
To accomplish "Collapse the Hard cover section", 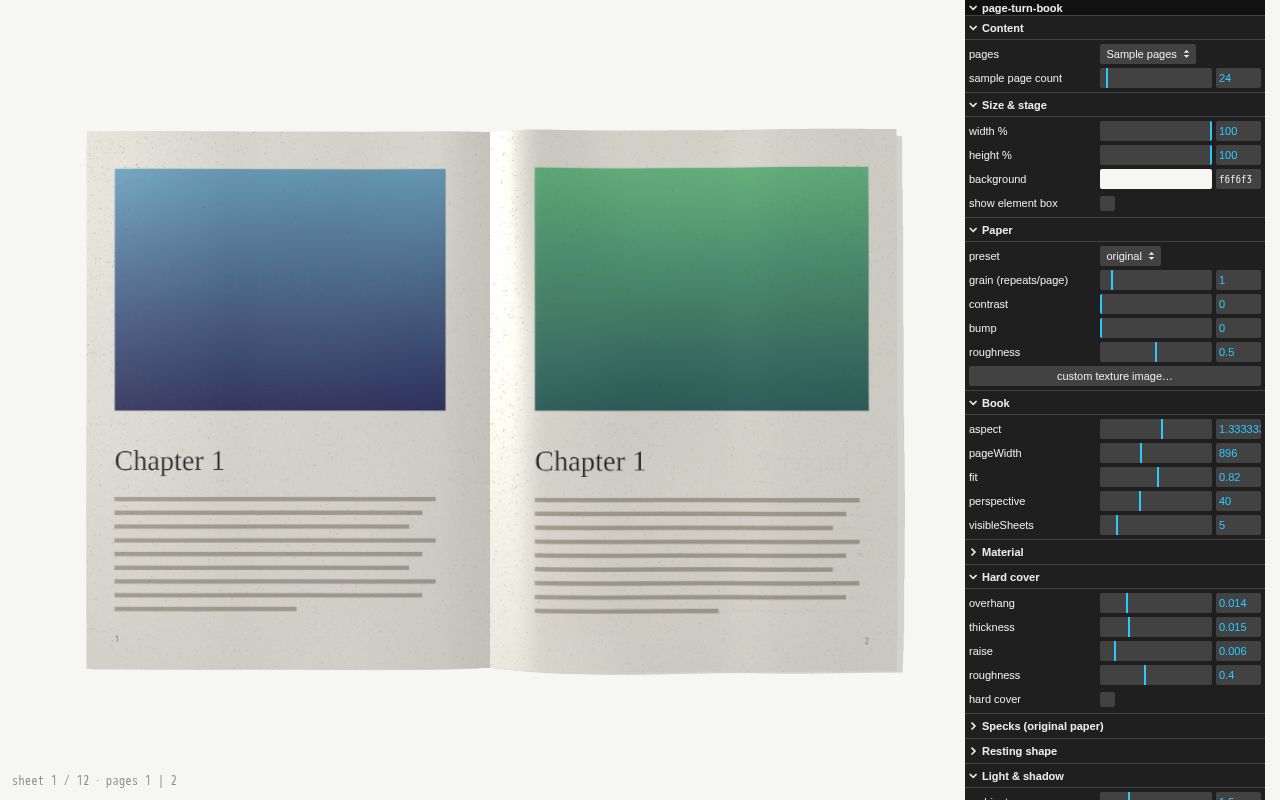I will (x=1115, y=577).
